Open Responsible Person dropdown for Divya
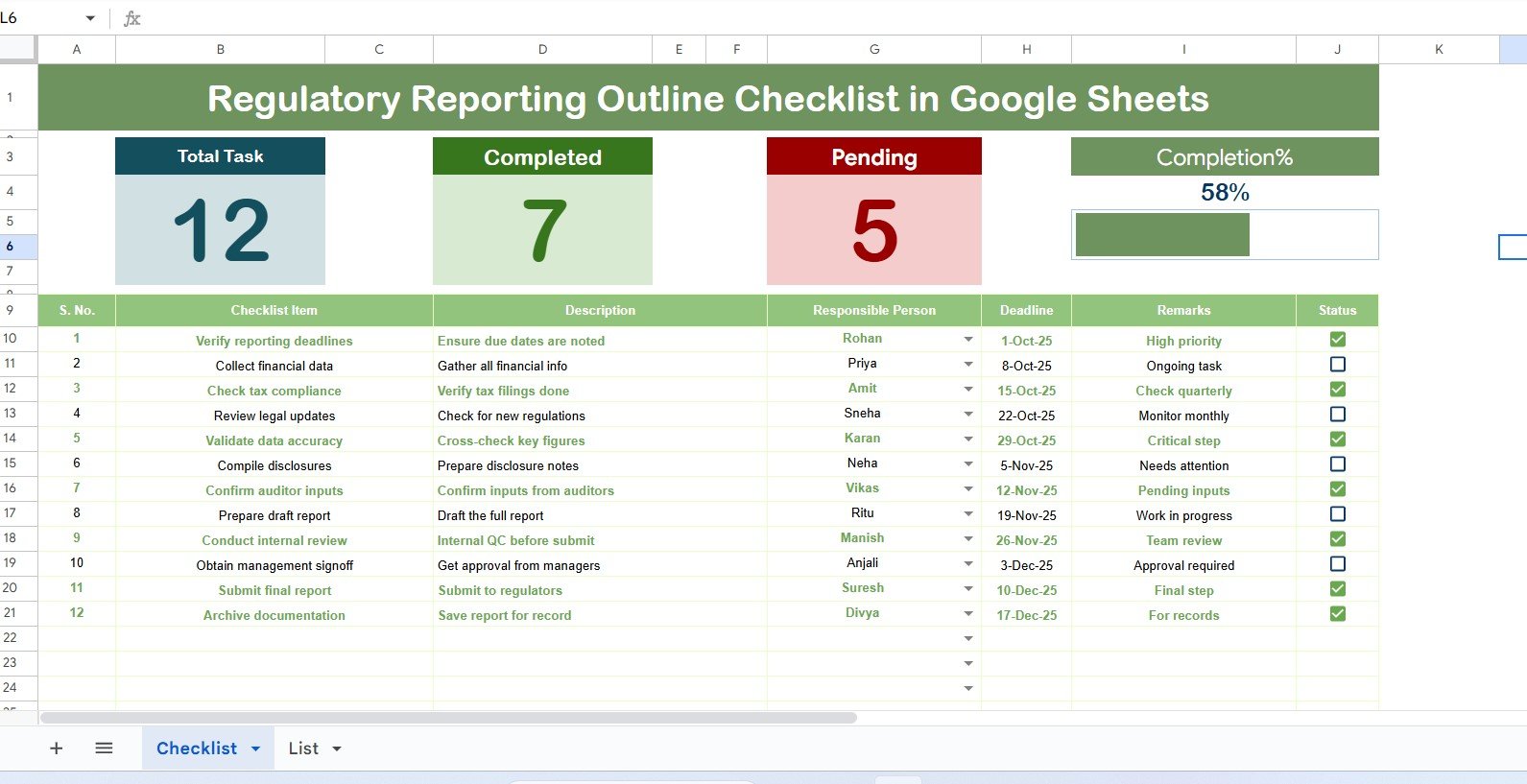The height and width of the screenshot is (784, 1527). click(x=968, y=614)
